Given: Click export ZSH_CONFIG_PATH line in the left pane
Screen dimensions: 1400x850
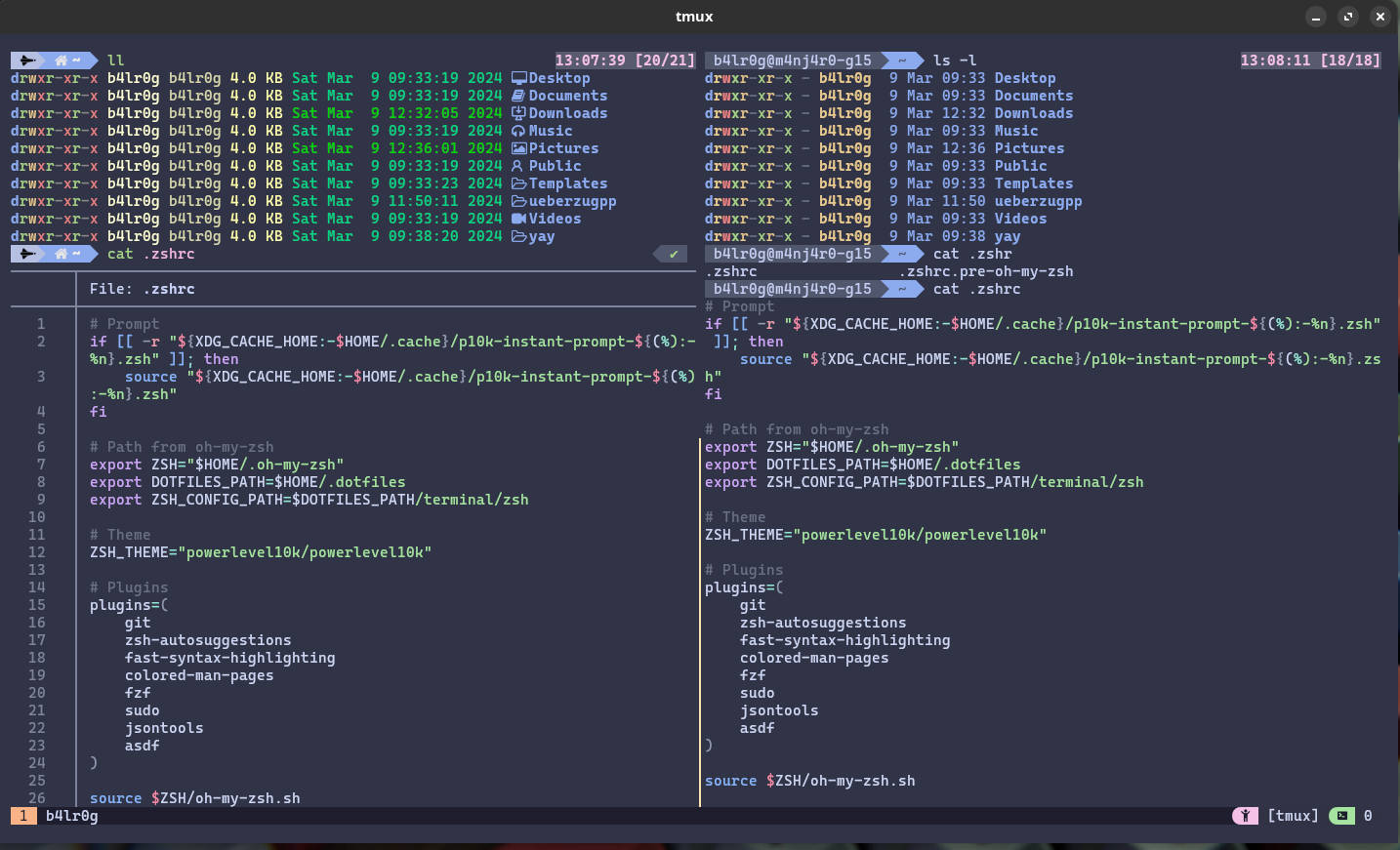Looking at the screenshot, I should click(309, 500).
